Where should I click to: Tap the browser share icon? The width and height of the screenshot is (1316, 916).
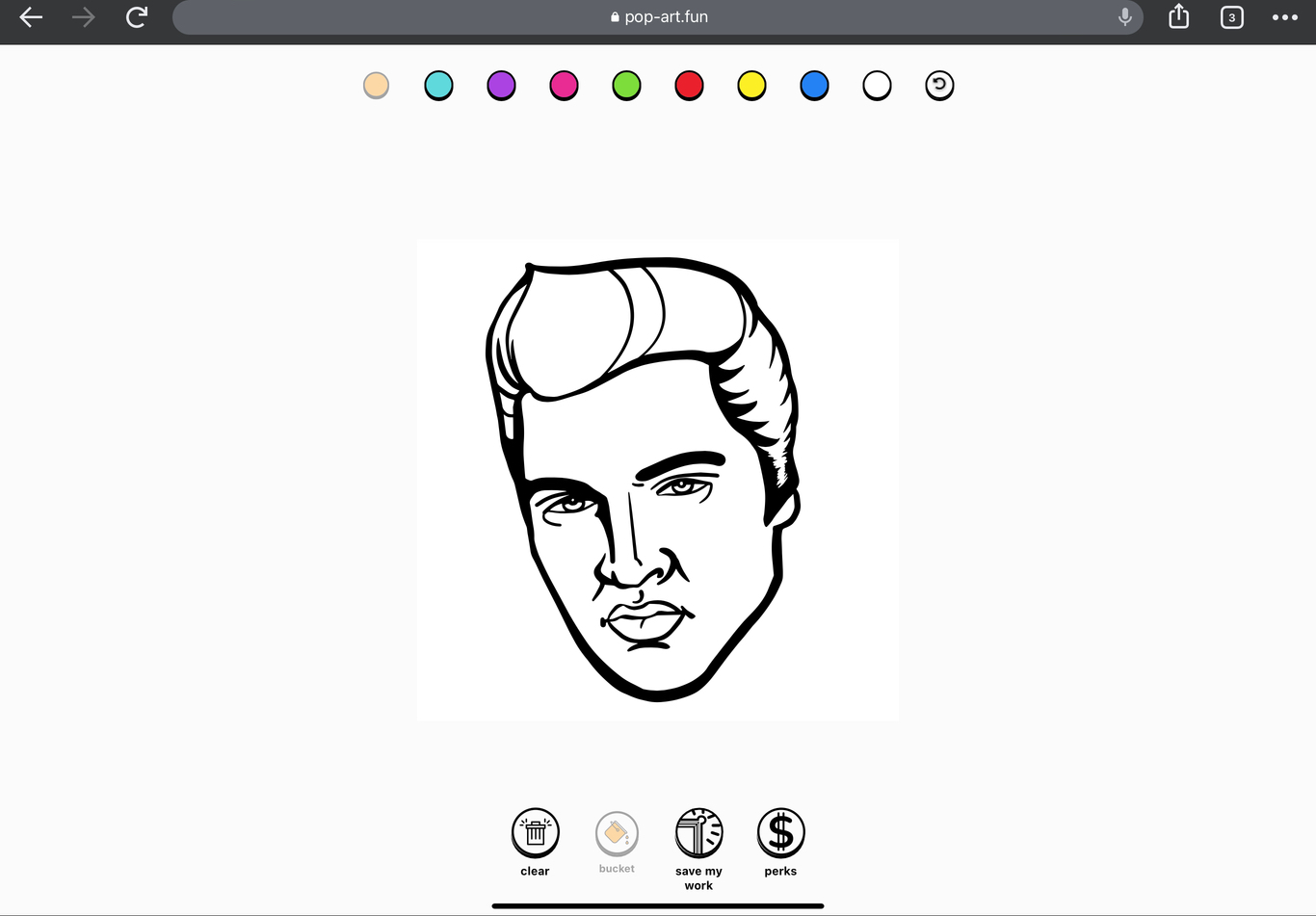click(1178, 17)
